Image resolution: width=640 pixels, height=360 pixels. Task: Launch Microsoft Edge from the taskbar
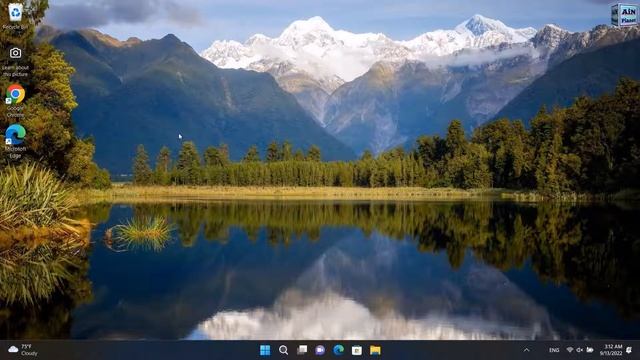click(338, 350)
